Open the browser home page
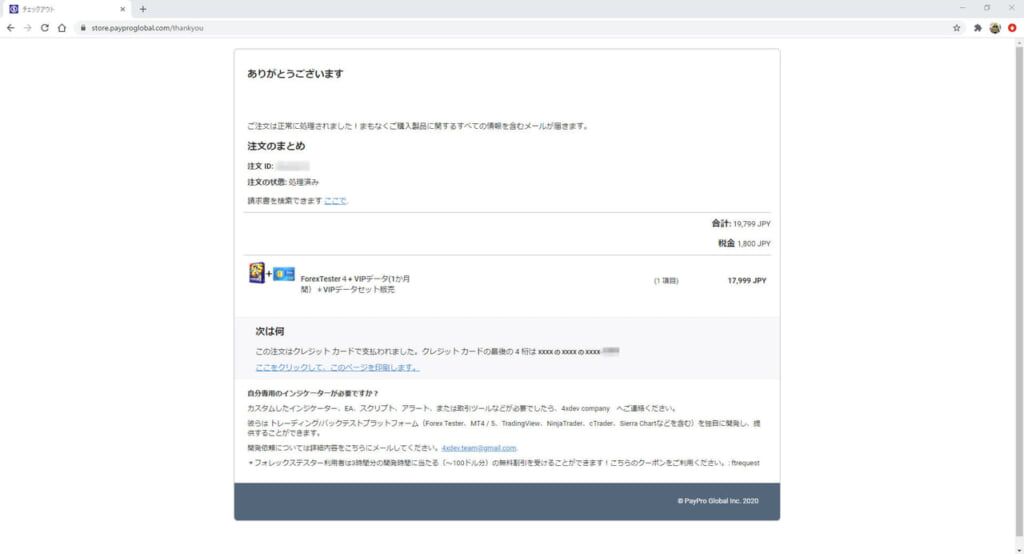1024x554 pixels. tap(61, 28)
